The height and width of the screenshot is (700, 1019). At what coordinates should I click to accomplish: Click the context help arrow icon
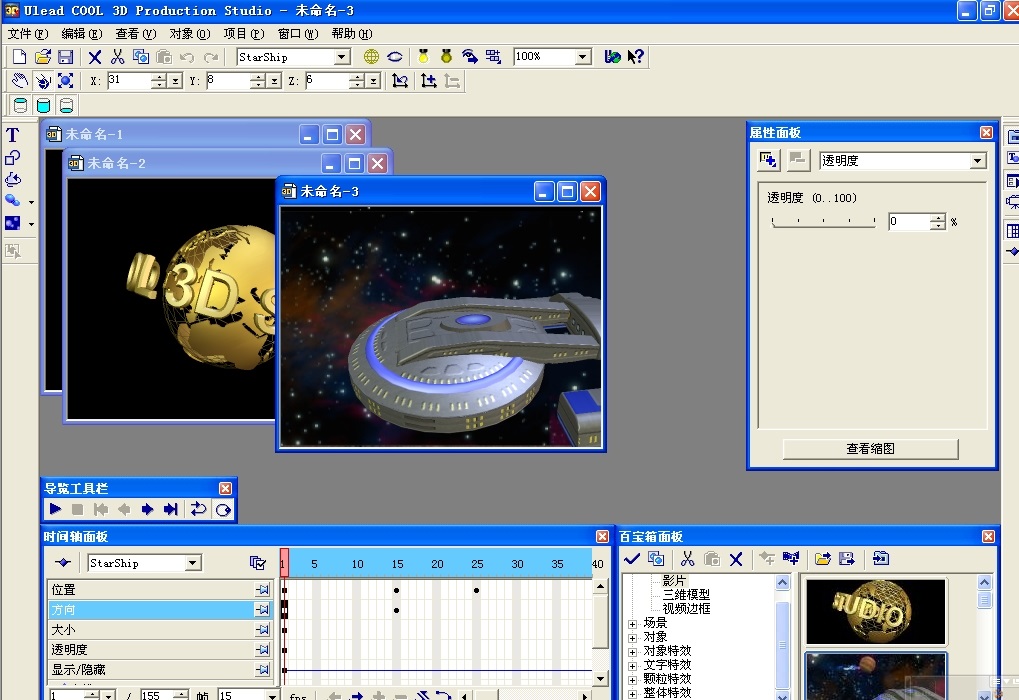(636, 57)
